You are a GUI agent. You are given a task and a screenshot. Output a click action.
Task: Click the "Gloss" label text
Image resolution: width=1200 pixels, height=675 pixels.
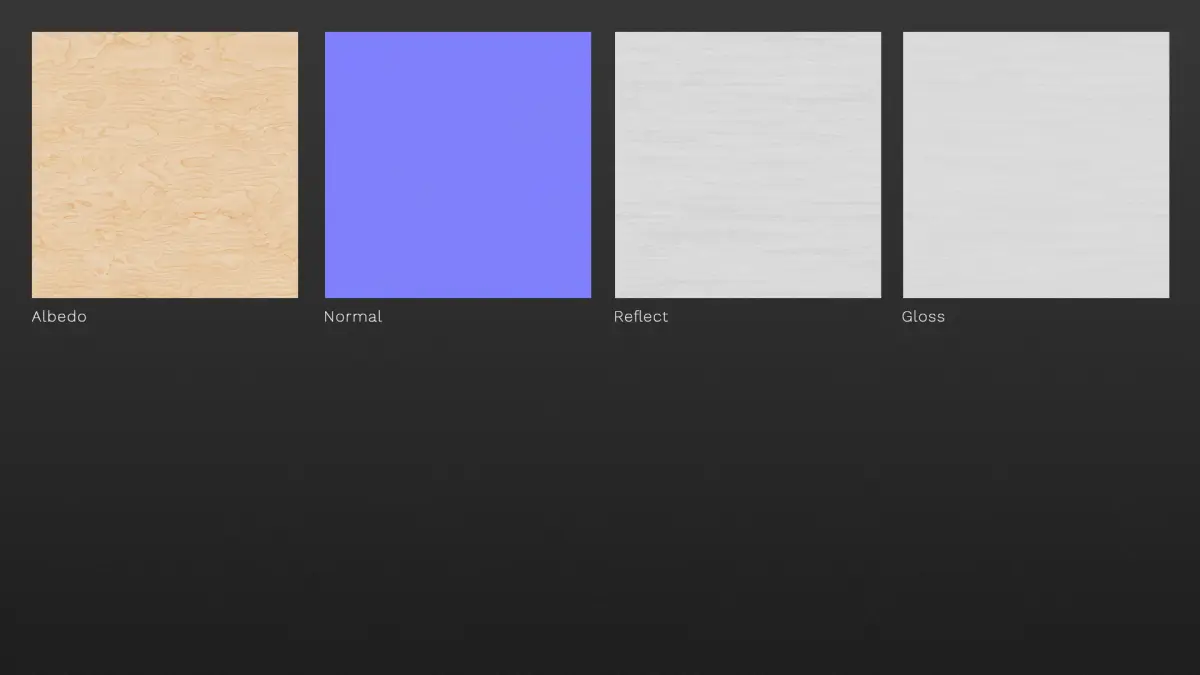(x=923, y=316)
